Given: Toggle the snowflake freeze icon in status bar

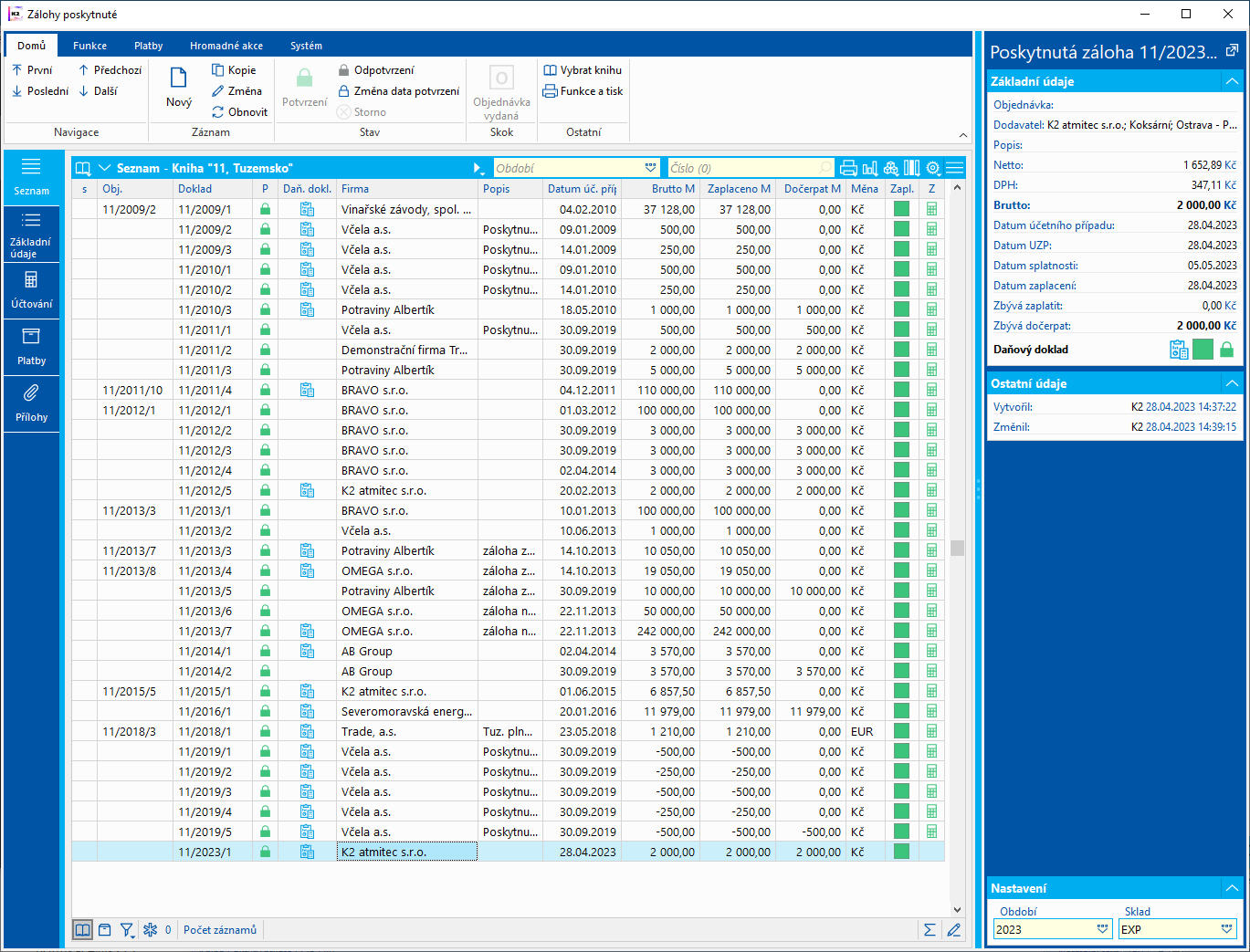Looking at the screenshot, I should [151, 930].
